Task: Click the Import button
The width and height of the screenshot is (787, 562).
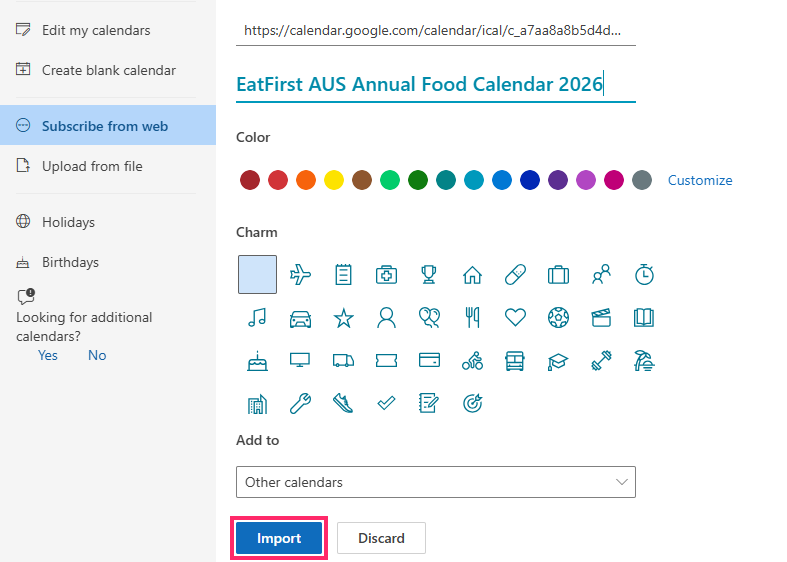Action: coord(279,538)
